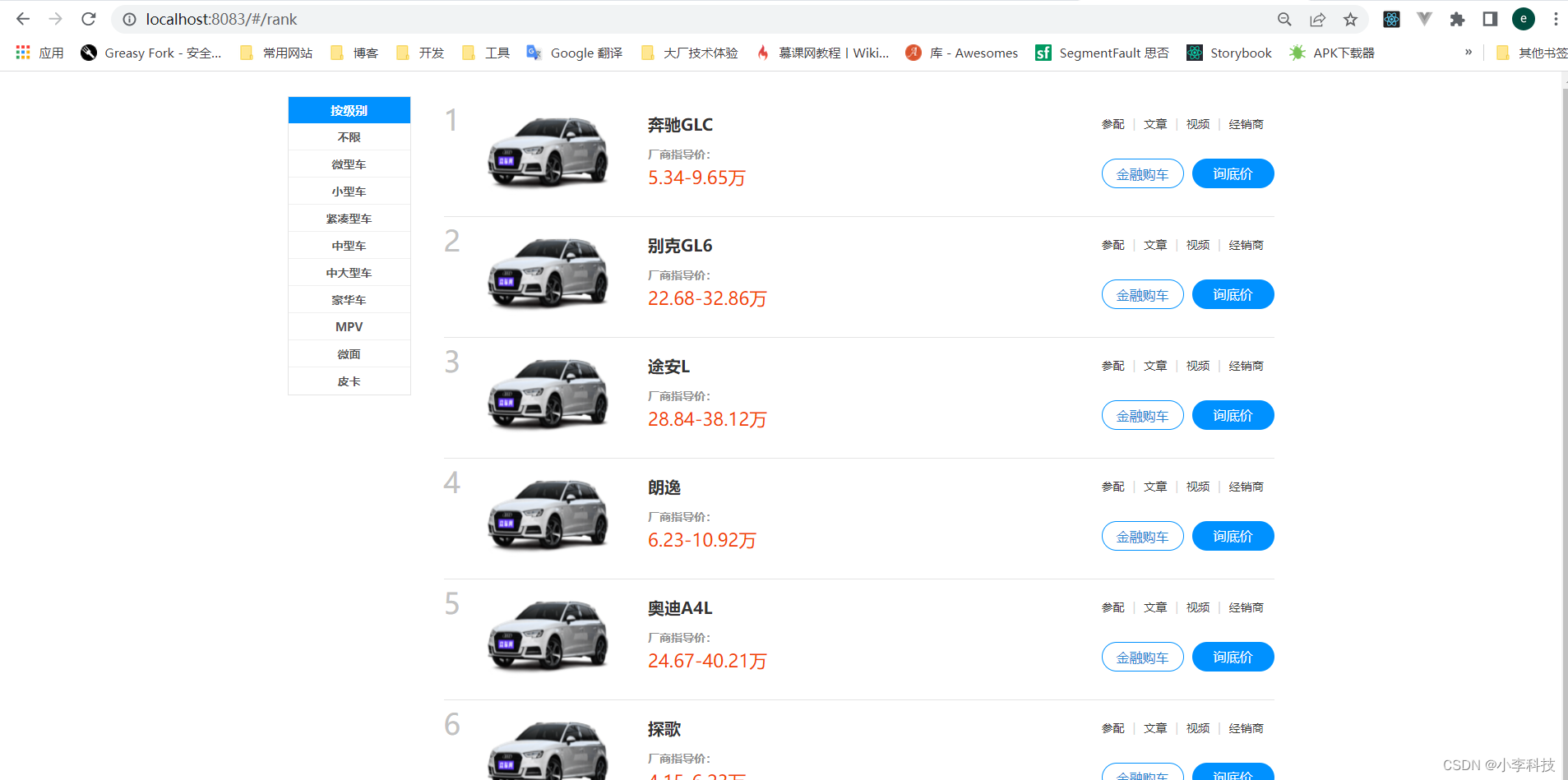Filter by 微型车
Viewport: 1568px width, 780px height.
[349, 164]
